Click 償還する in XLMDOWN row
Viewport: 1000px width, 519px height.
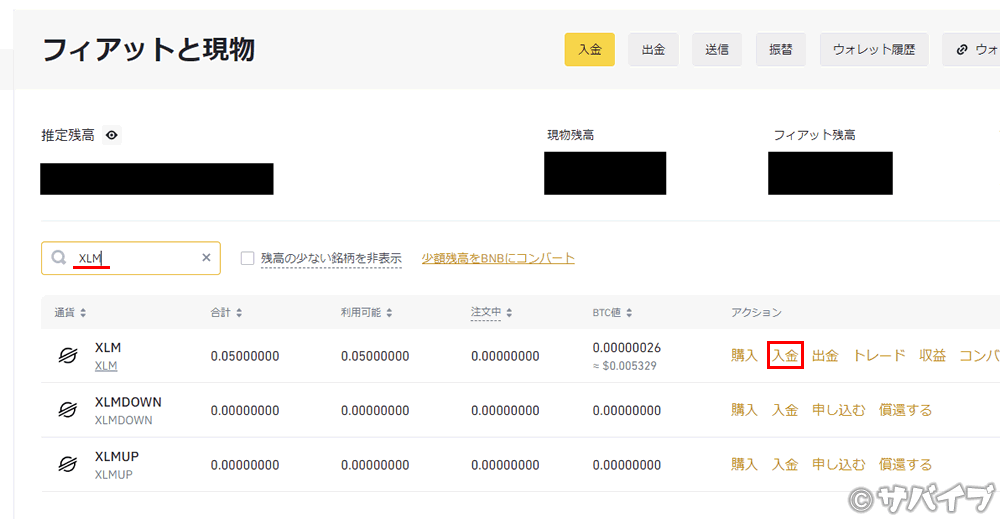click(x=906, y=410)
